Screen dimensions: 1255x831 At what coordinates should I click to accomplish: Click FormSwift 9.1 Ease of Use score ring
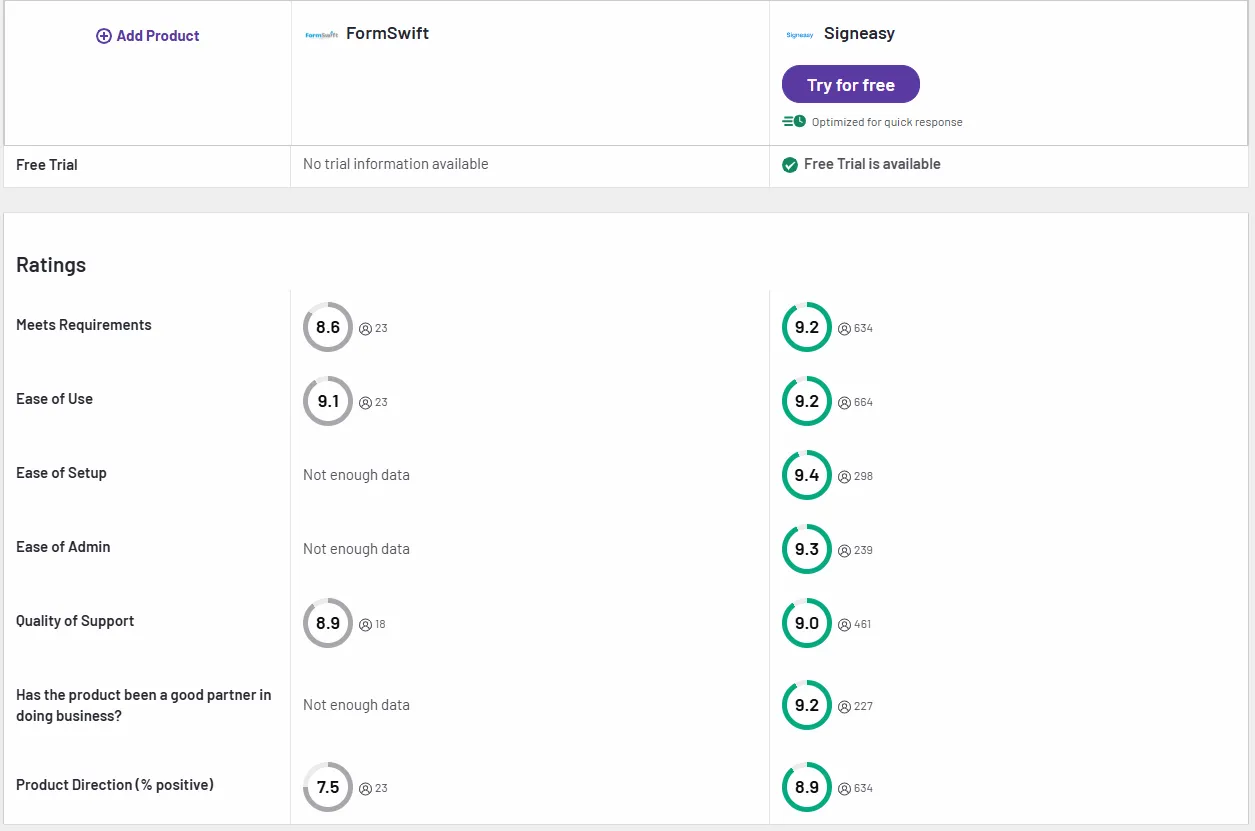click(x=328, y=401)
